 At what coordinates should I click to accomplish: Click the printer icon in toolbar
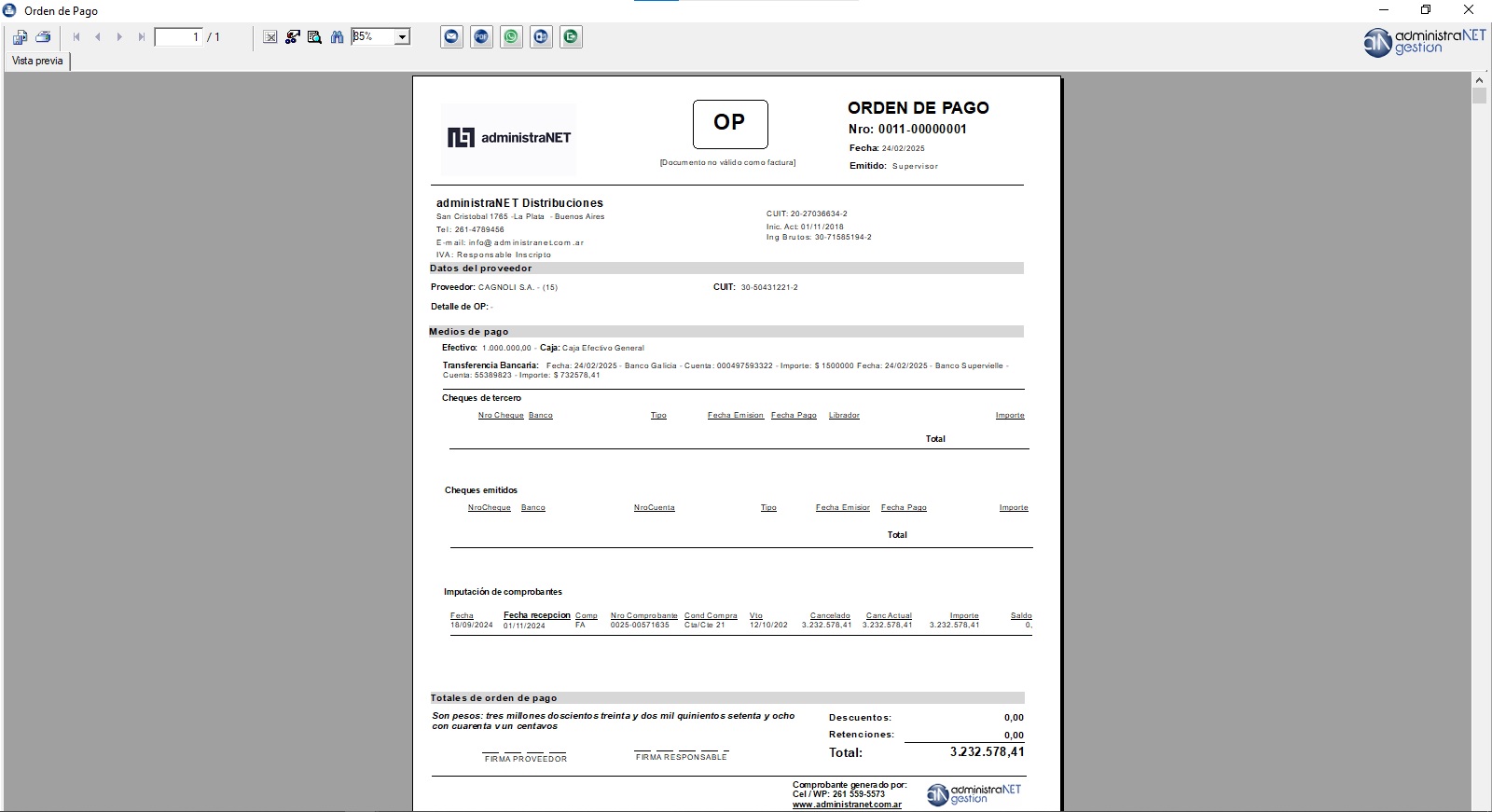tap(43, 37)
